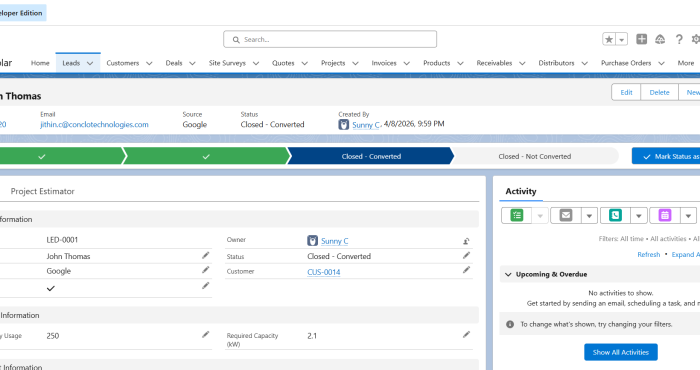Open the Customers tab
Viewport: 700px width, 370px height.
click(123, 63)
